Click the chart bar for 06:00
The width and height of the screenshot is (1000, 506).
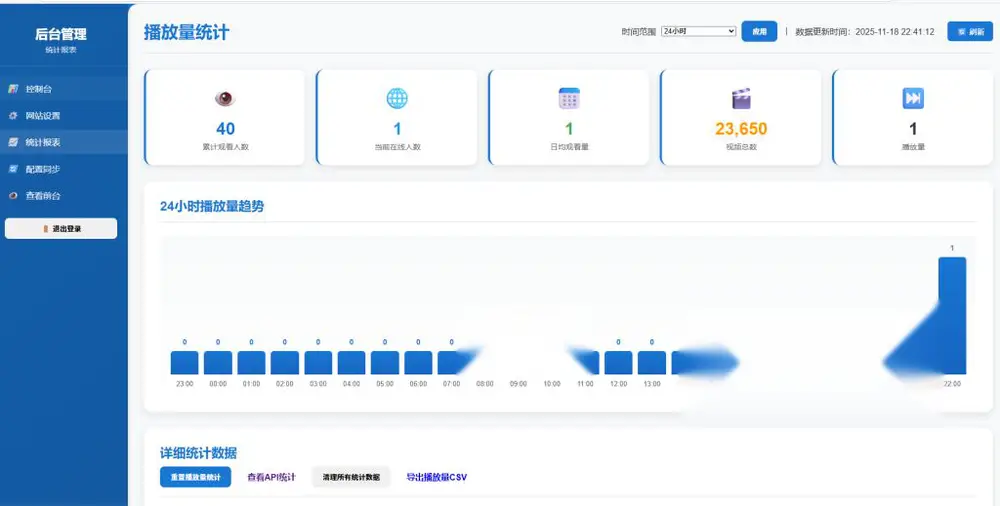(x=418, y=362)
